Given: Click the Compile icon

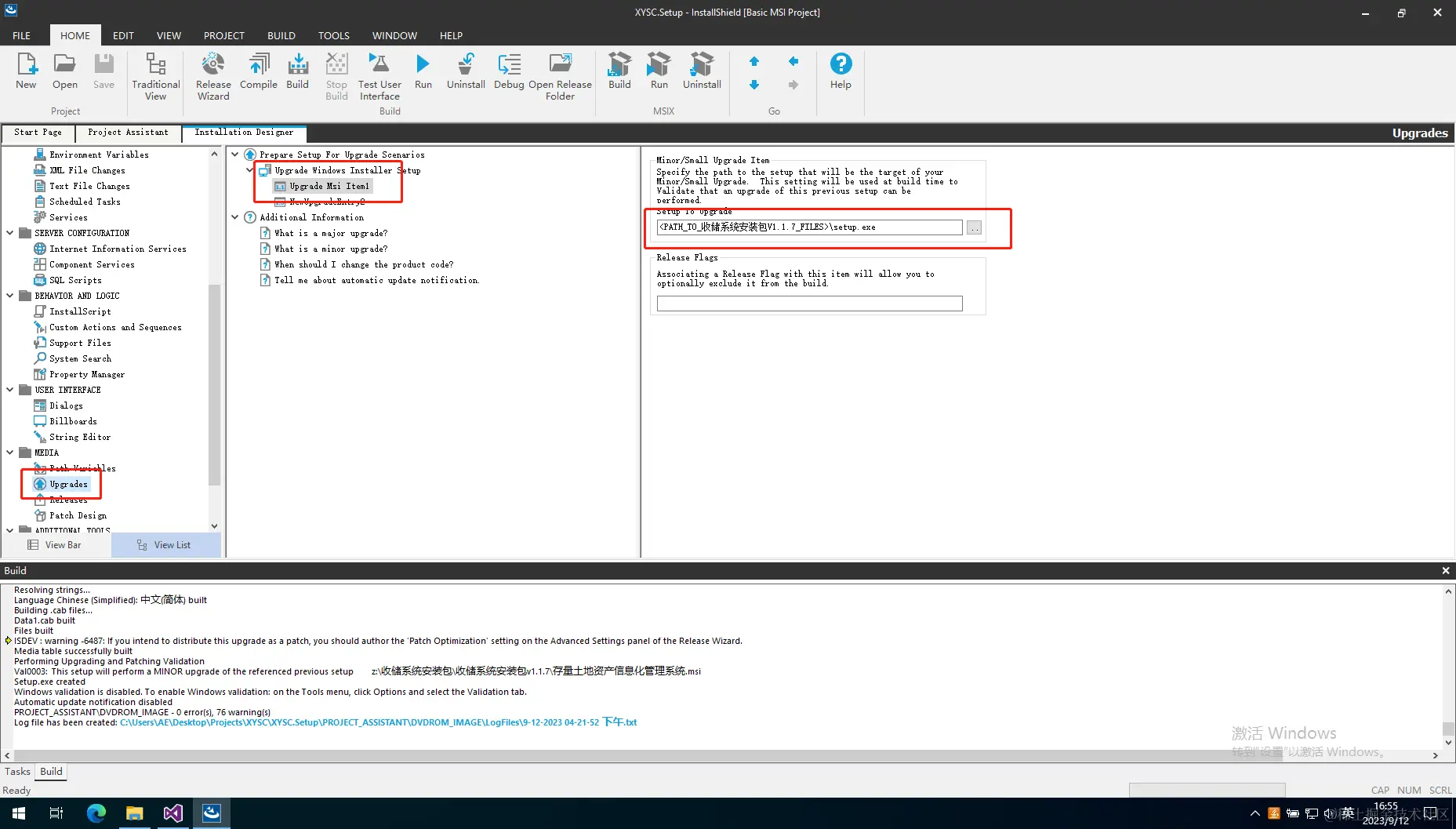Looking at the screenshot, I should [259, 71].
